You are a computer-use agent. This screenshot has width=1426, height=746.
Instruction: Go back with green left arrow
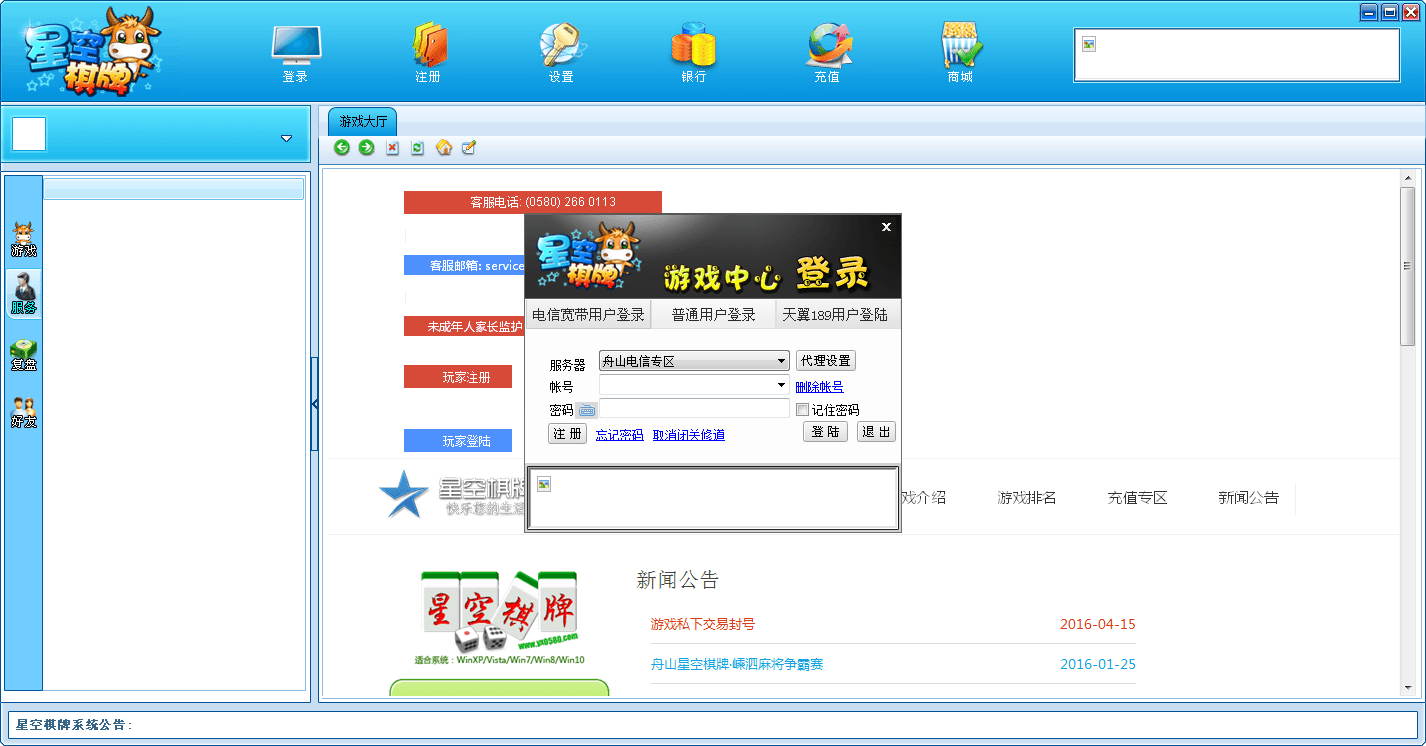(342, 148)
